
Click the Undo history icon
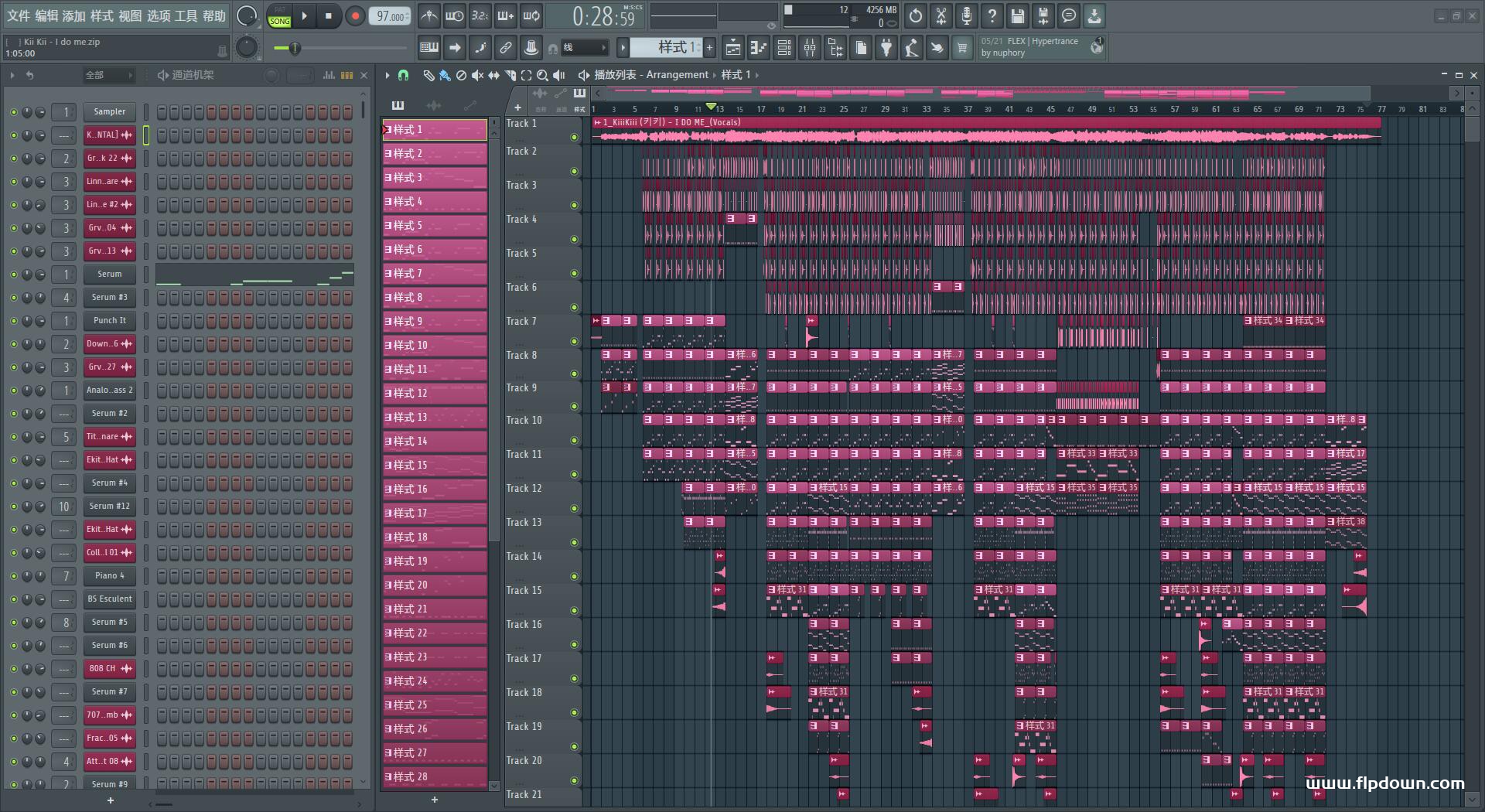[916, 15]
